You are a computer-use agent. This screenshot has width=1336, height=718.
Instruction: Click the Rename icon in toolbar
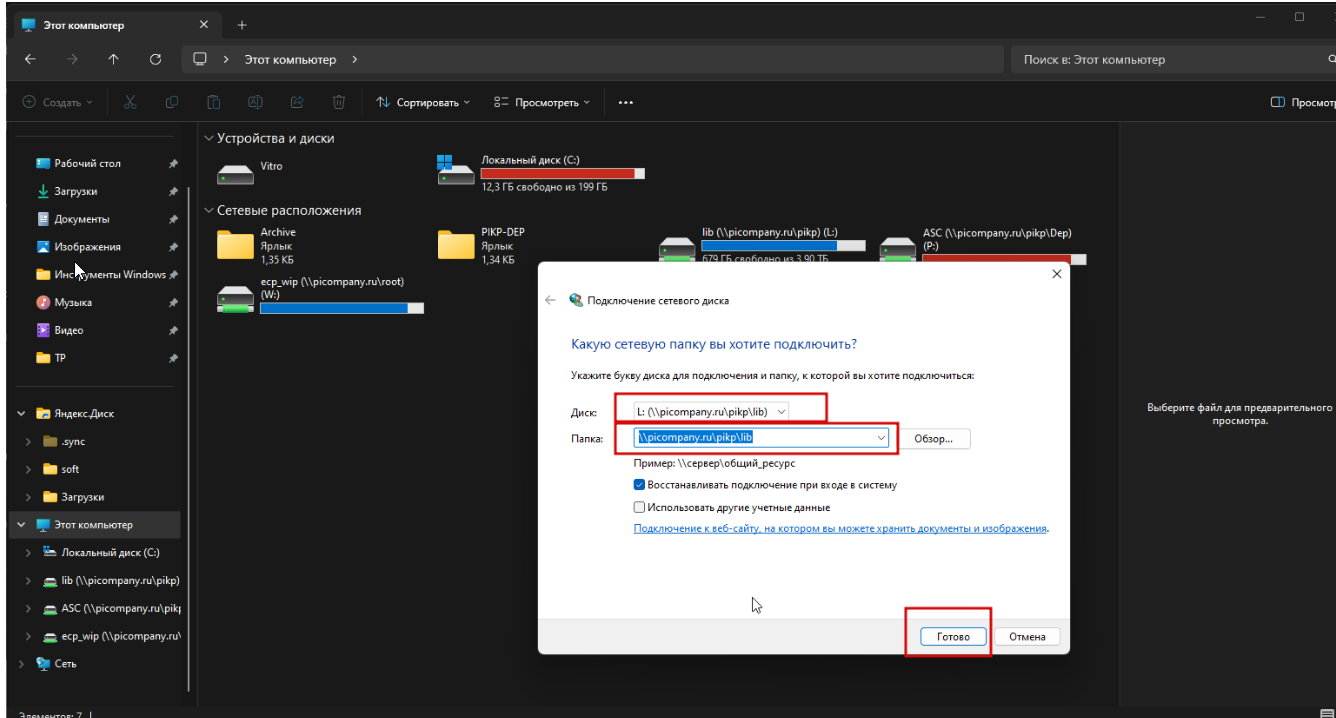255,102
